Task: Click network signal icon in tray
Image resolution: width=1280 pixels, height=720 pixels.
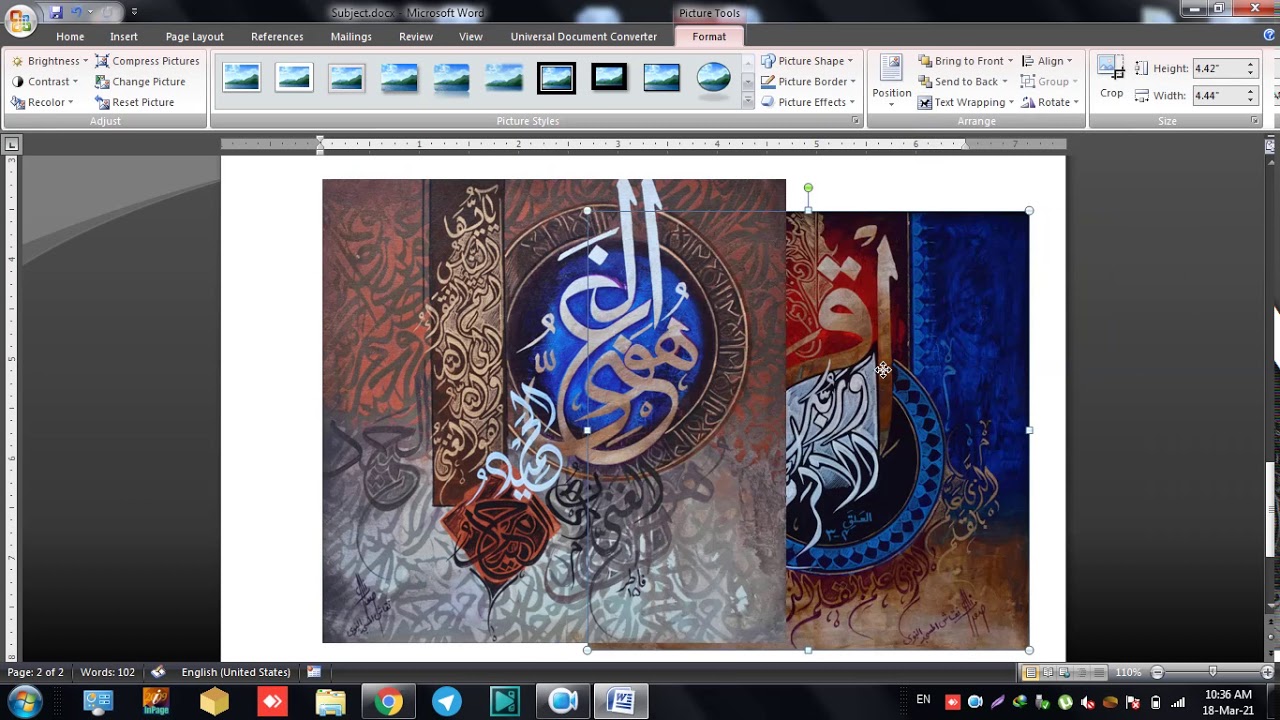Action: point(1178,702)
